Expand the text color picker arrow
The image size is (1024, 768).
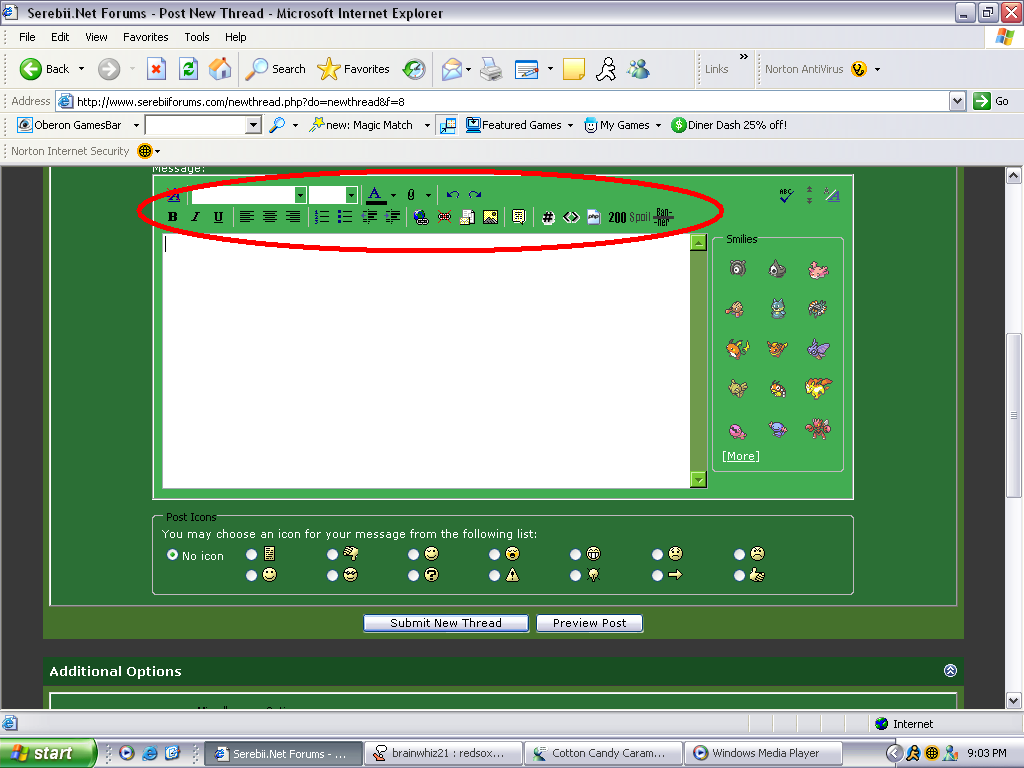[393, 195]
